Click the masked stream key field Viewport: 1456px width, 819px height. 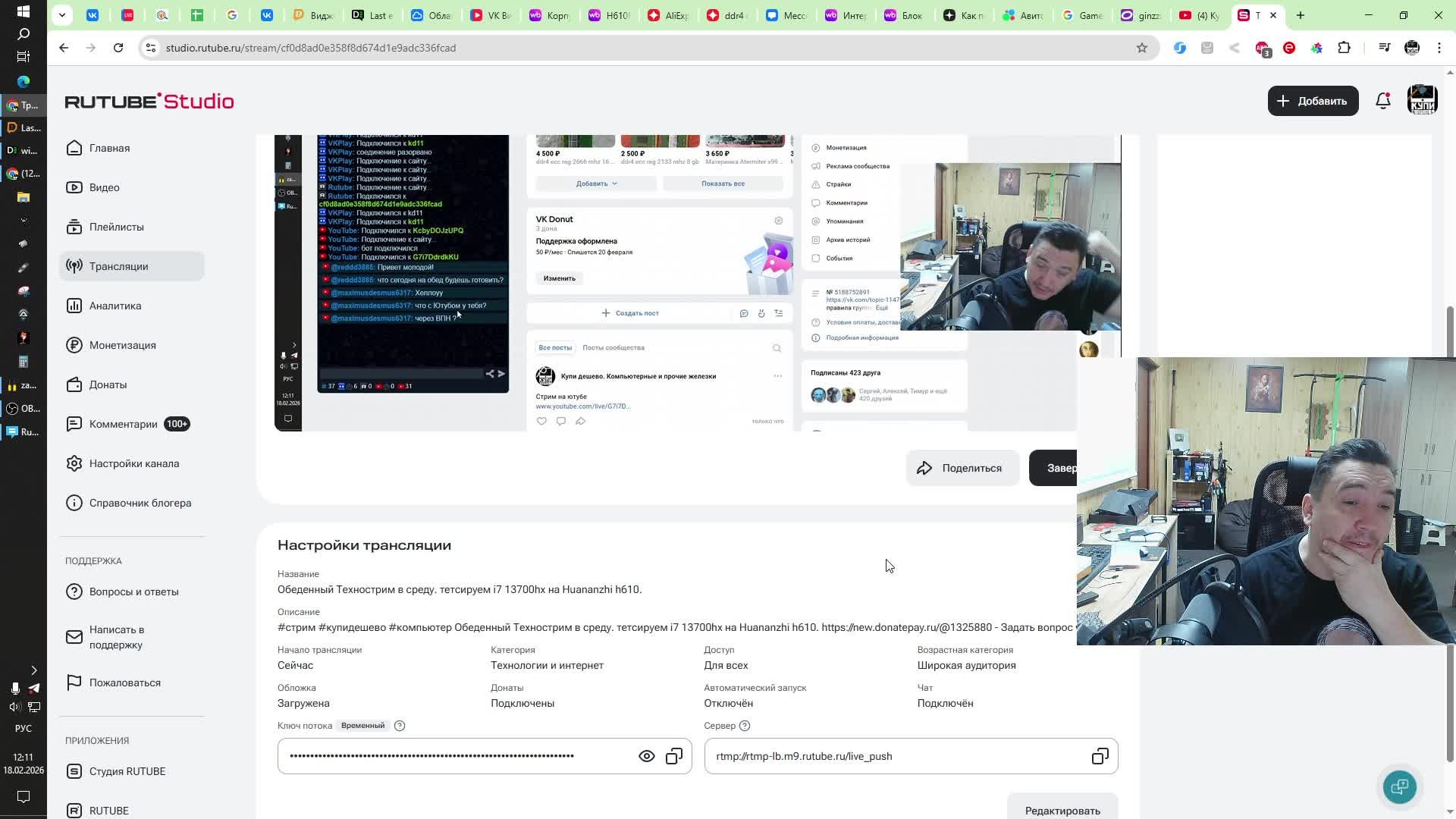coord(455,756)
